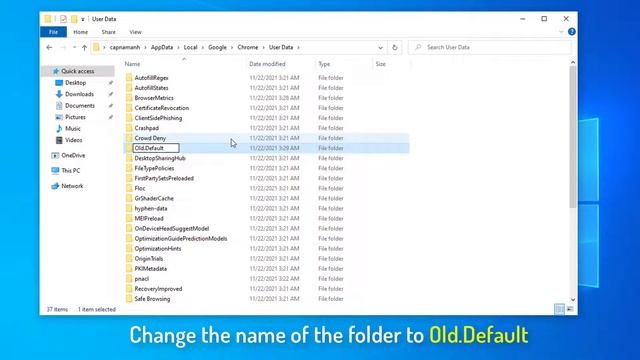Select the Crowd Deny folder icon
This screenshot has width=640, height=360.
[129, 138]
